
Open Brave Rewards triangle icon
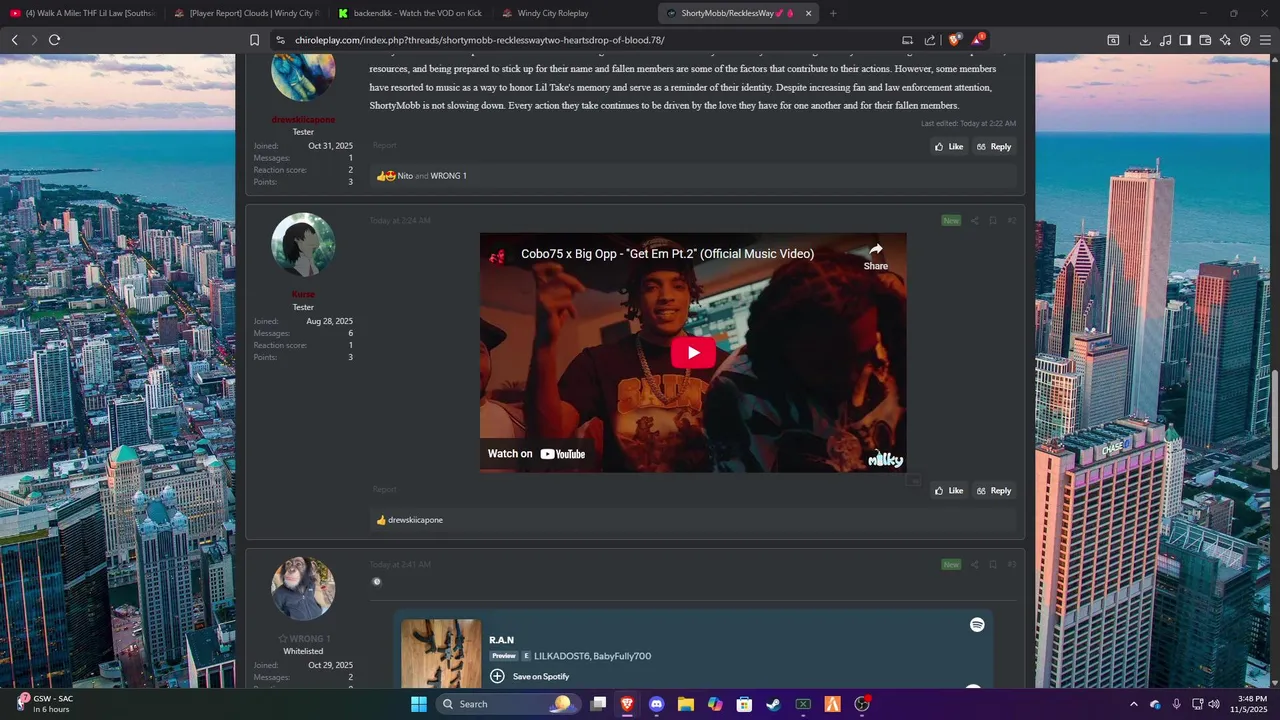(x=978, y=40)
